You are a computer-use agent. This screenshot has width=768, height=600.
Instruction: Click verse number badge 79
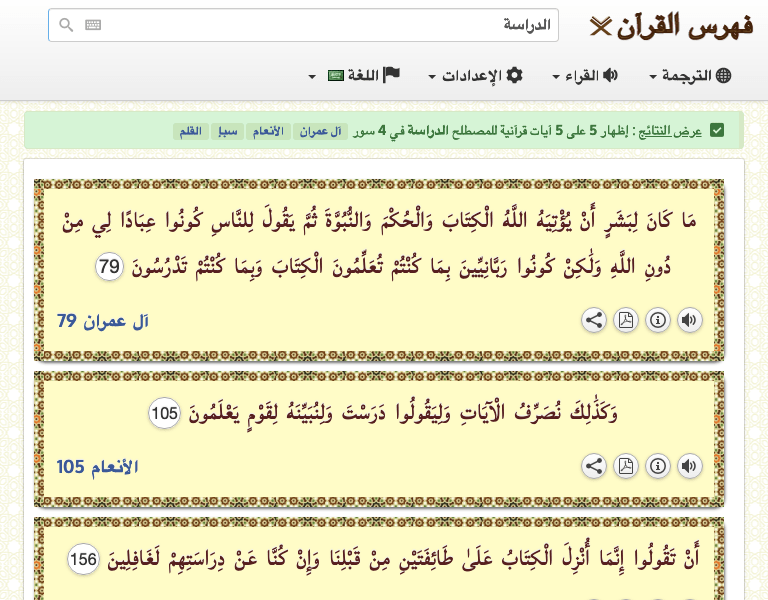(x=109, y=267)
